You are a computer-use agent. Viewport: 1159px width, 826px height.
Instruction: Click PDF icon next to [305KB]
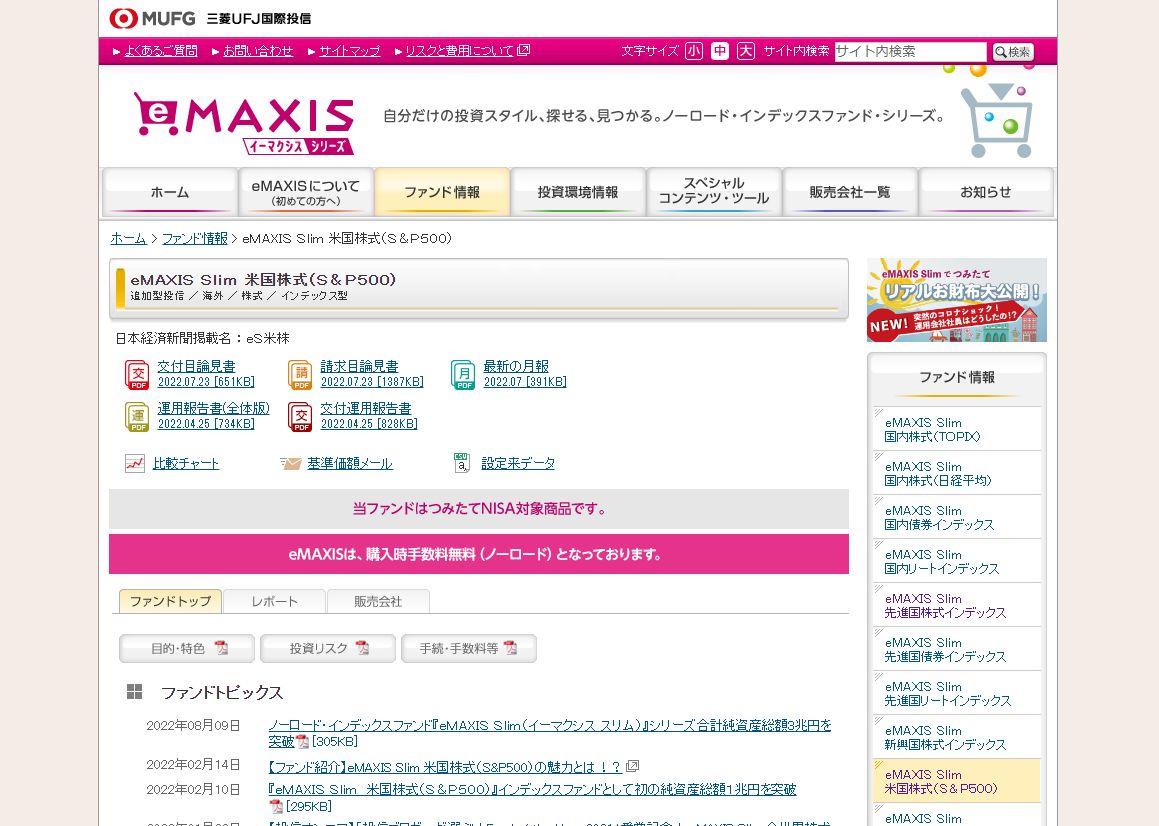(302, 742)
